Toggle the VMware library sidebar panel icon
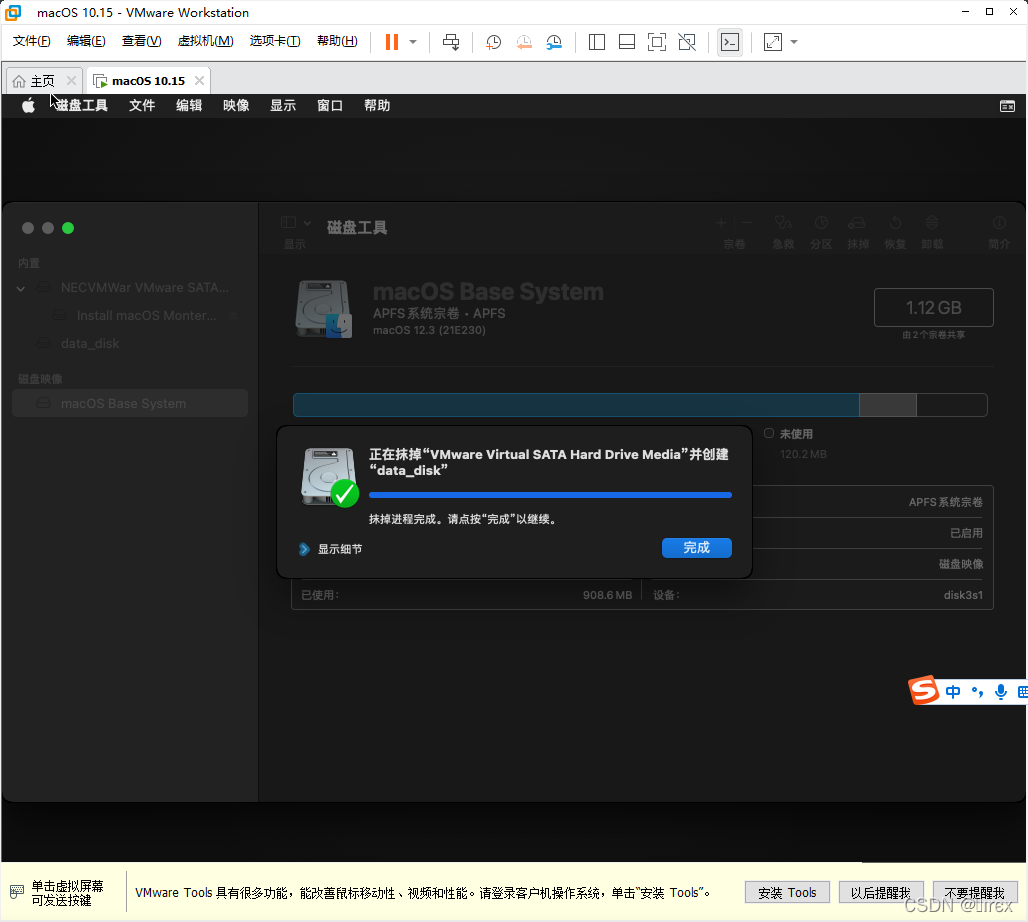Viewport: 1028px width, 922px height. point(597,42)
